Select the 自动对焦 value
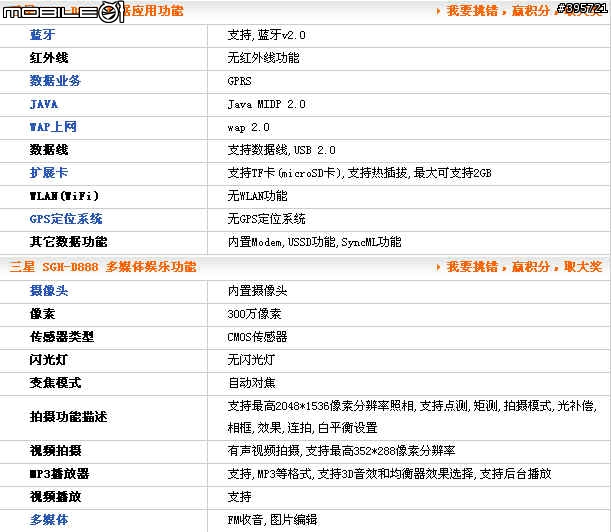611x532 pixels. pyautogui.click(x=251, y=382)
